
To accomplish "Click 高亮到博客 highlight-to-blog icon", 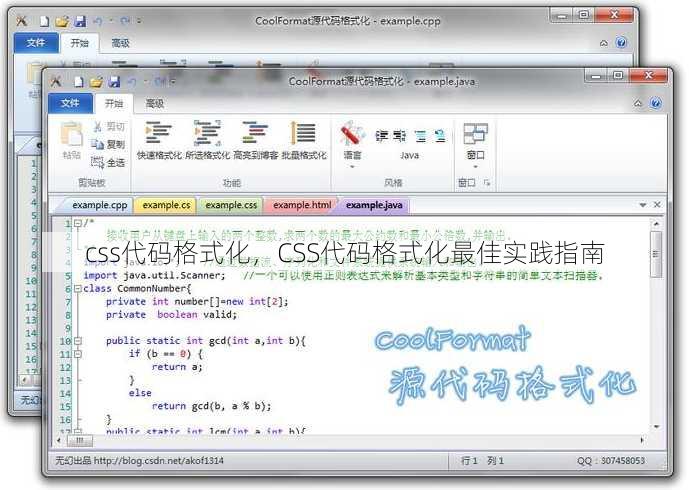I will pos(255,133).
